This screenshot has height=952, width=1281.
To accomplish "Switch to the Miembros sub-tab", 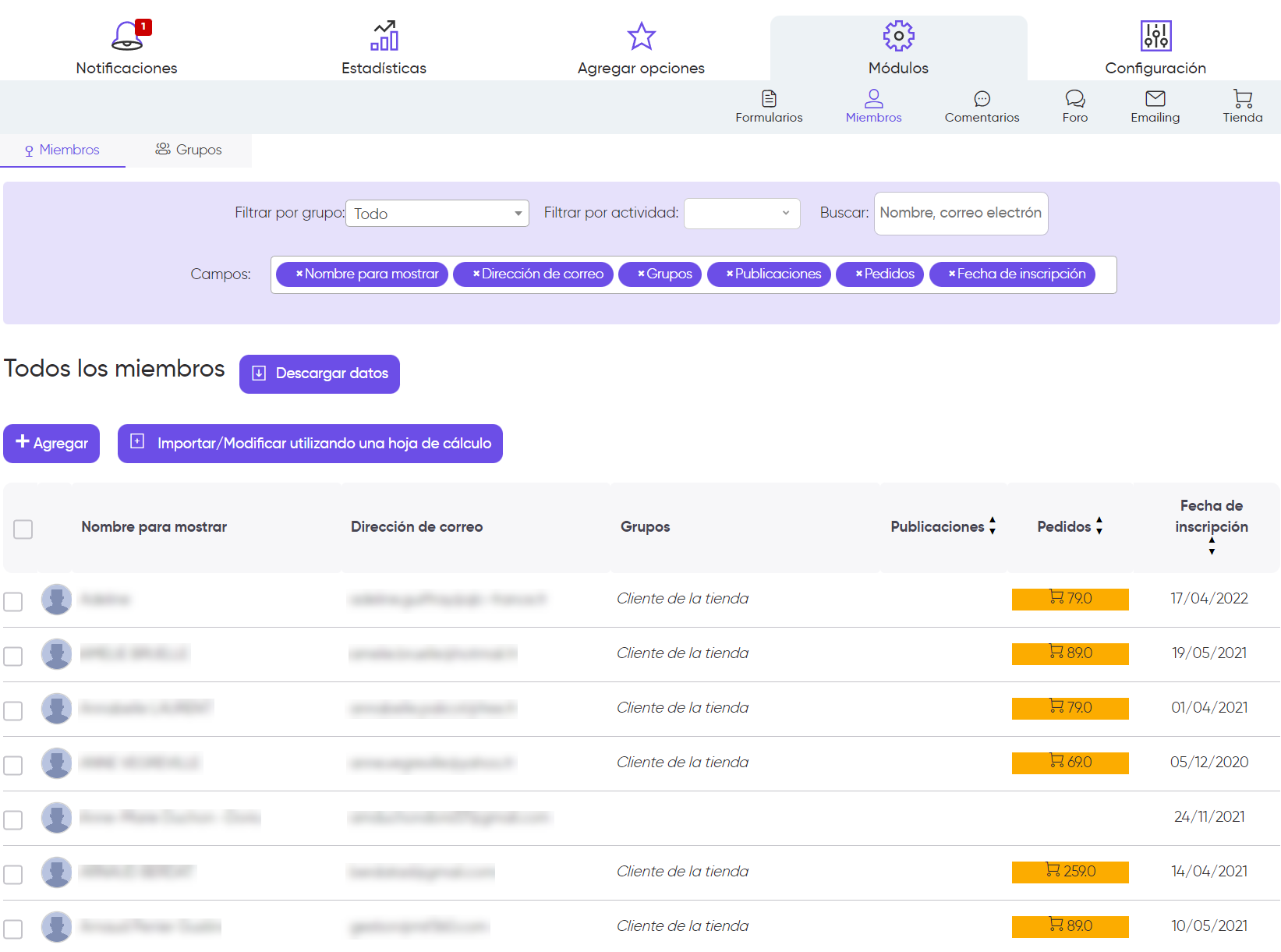I will [x=62, y=150].
